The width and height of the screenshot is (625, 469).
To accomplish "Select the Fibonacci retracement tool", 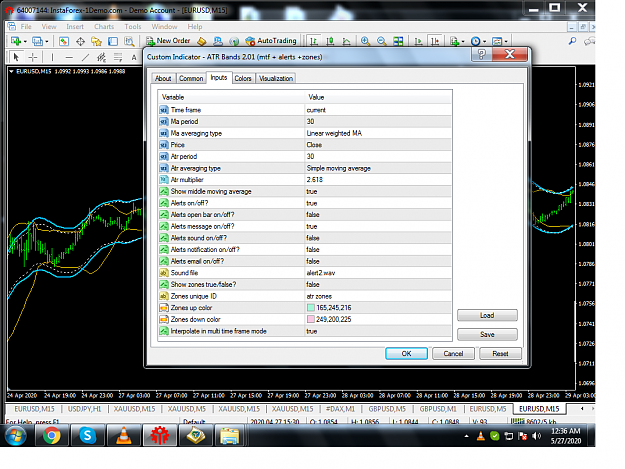I will click(x=118, y=57).
